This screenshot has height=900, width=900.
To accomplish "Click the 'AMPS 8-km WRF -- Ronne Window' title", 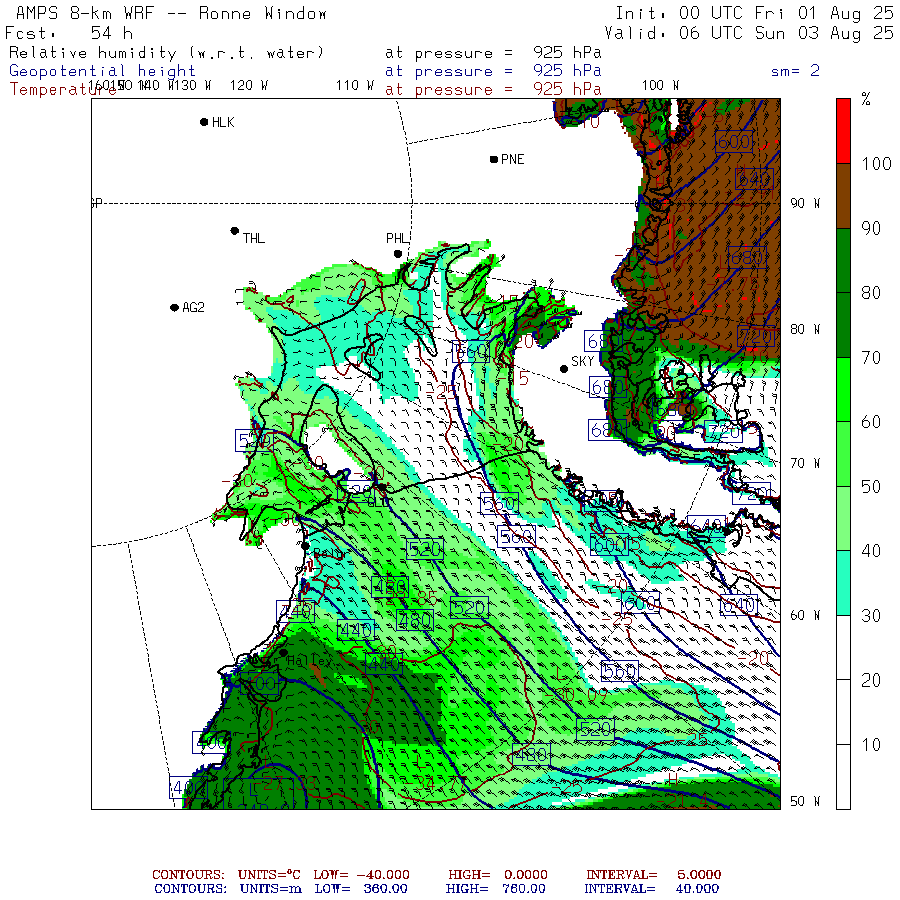I will (x=171, y=13).
